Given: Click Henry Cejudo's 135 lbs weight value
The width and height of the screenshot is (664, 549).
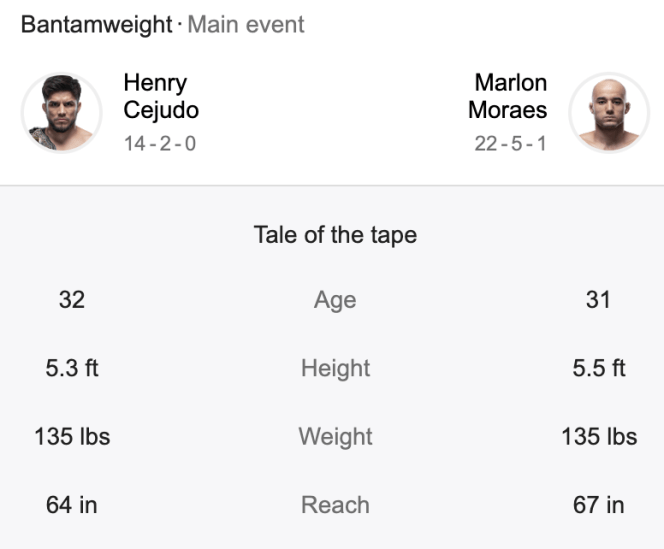Looking at the screenshot, I should pyautogui.click(x=72, y=437).
